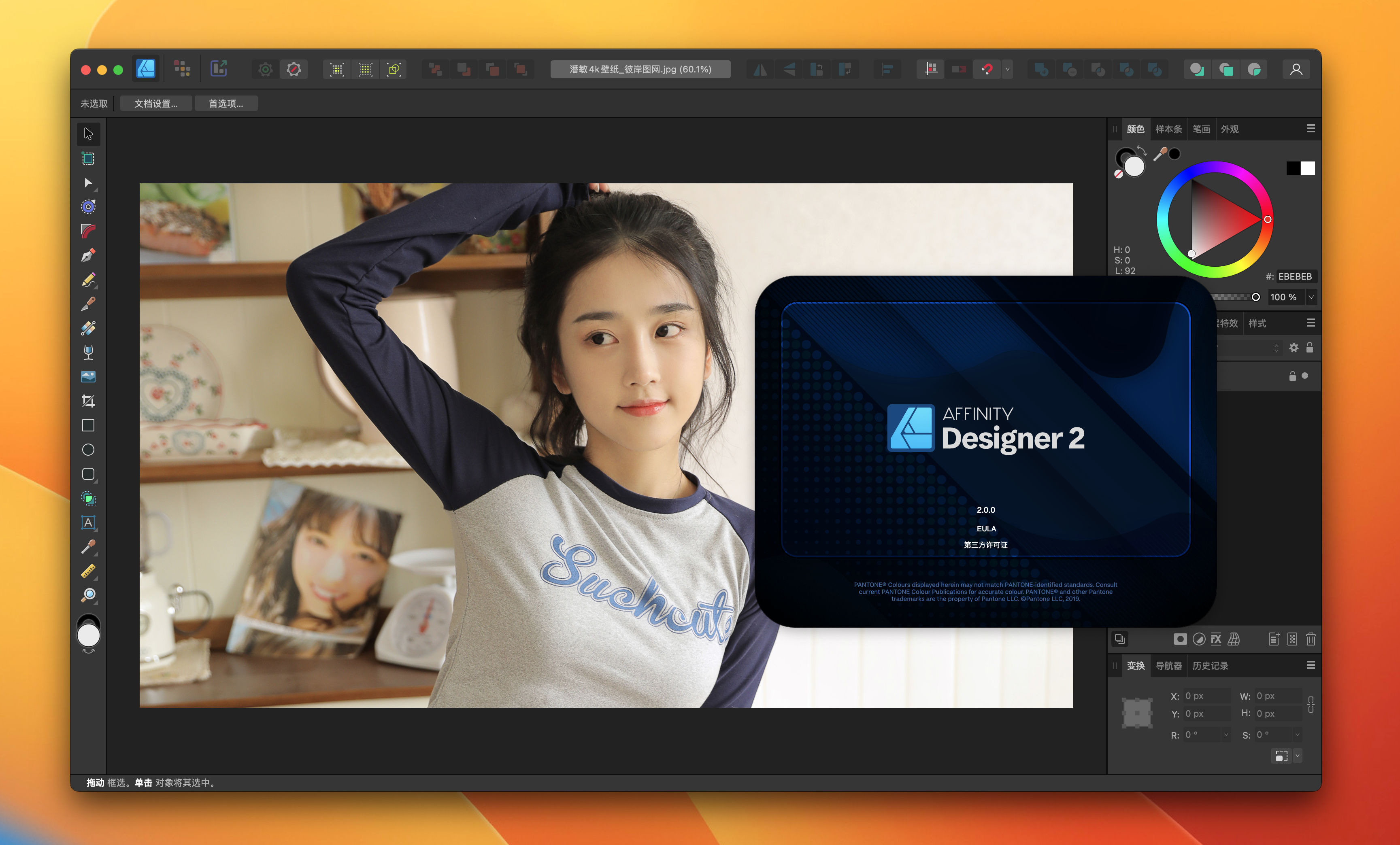
Task: Click the Subtract boolean operation icon
Action: [1069, 70]
